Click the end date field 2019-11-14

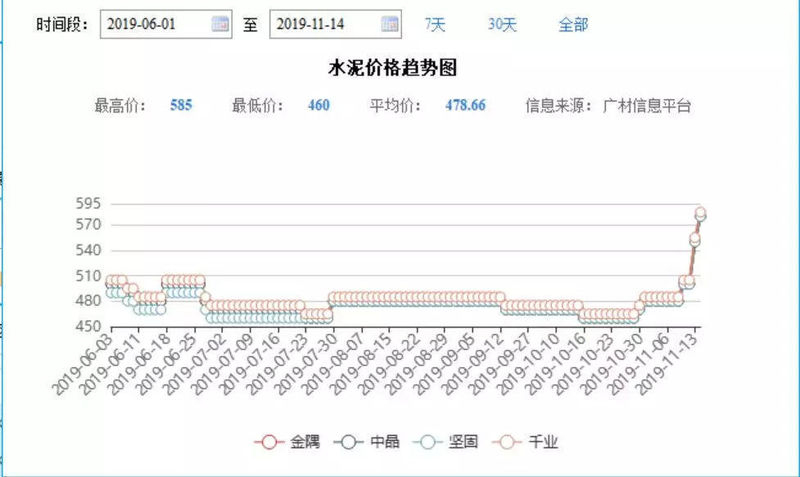pyautogui.click(x=335, y=24)
